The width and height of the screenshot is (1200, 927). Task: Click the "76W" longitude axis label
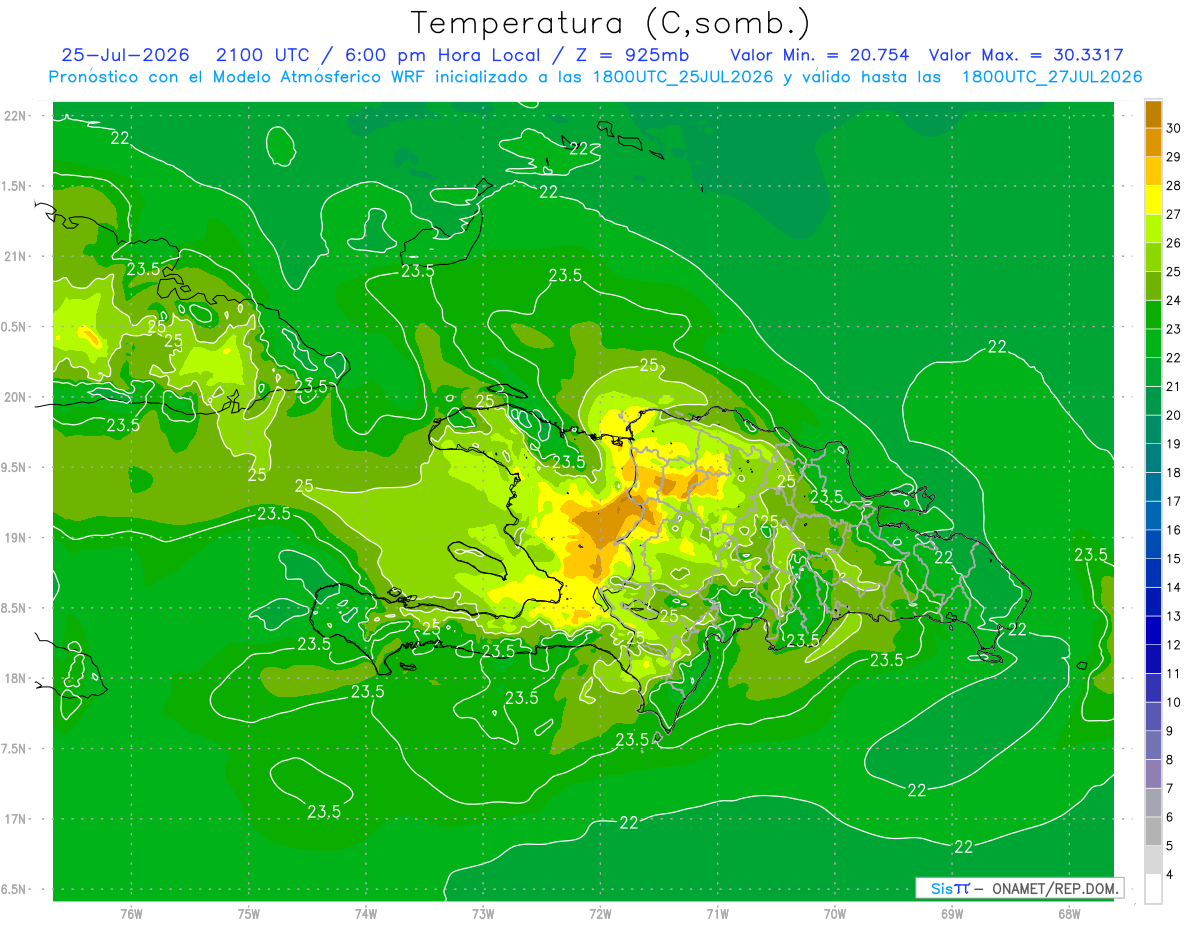pos(131,913)
